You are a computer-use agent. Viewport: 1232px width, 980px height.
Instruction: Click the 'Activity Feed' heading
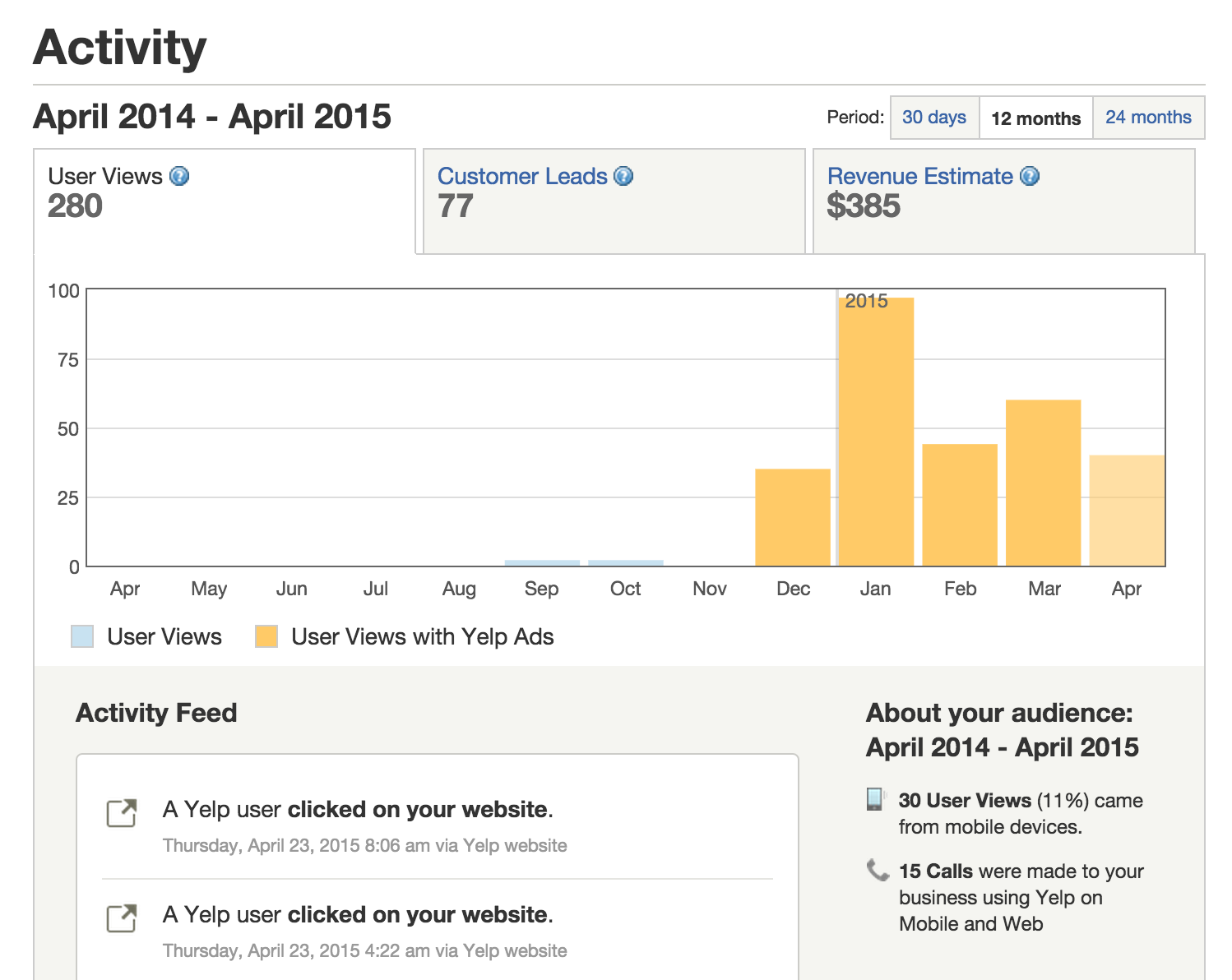pyautogui.click(x=156, y=713)
